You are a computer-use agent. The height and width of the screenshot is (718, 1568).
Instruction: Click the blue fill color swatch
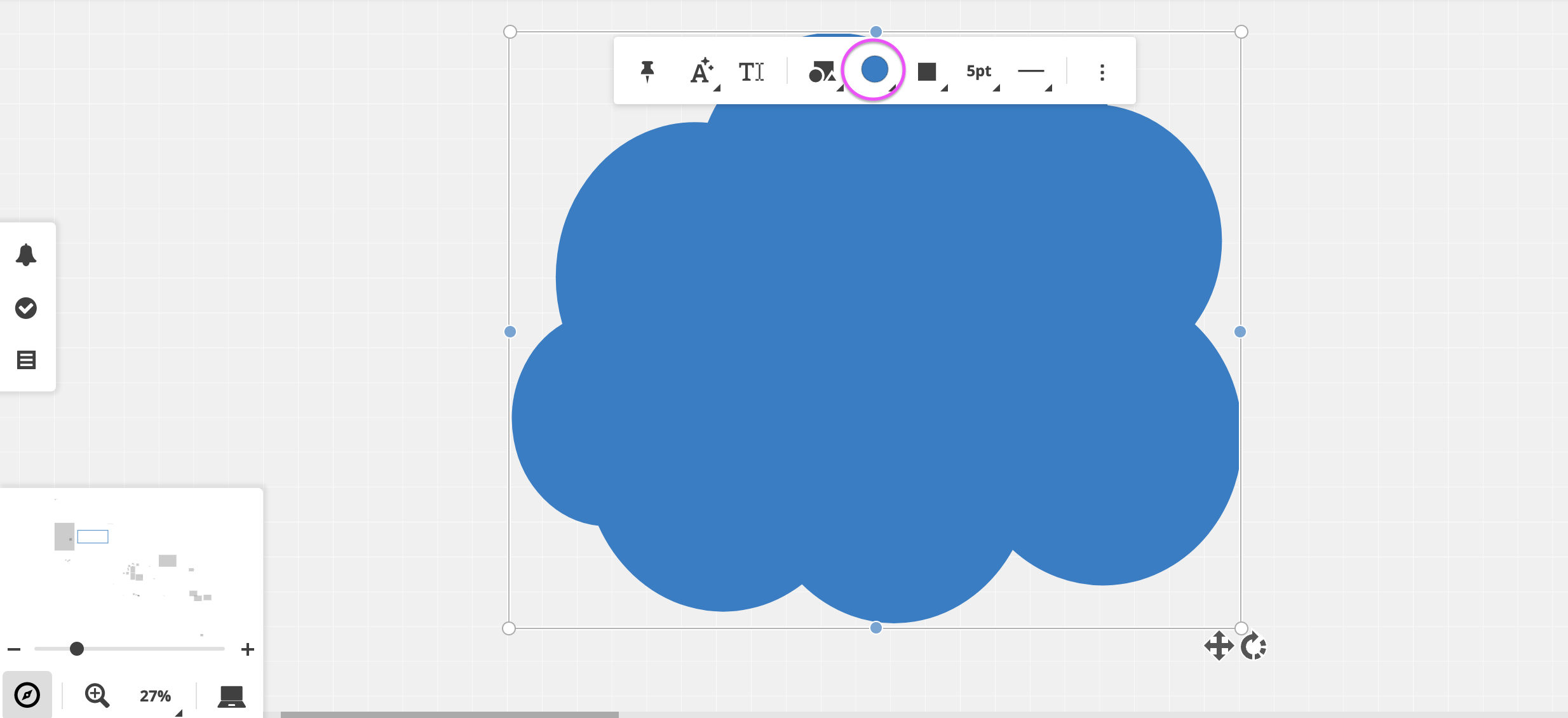tap(874, 69)
